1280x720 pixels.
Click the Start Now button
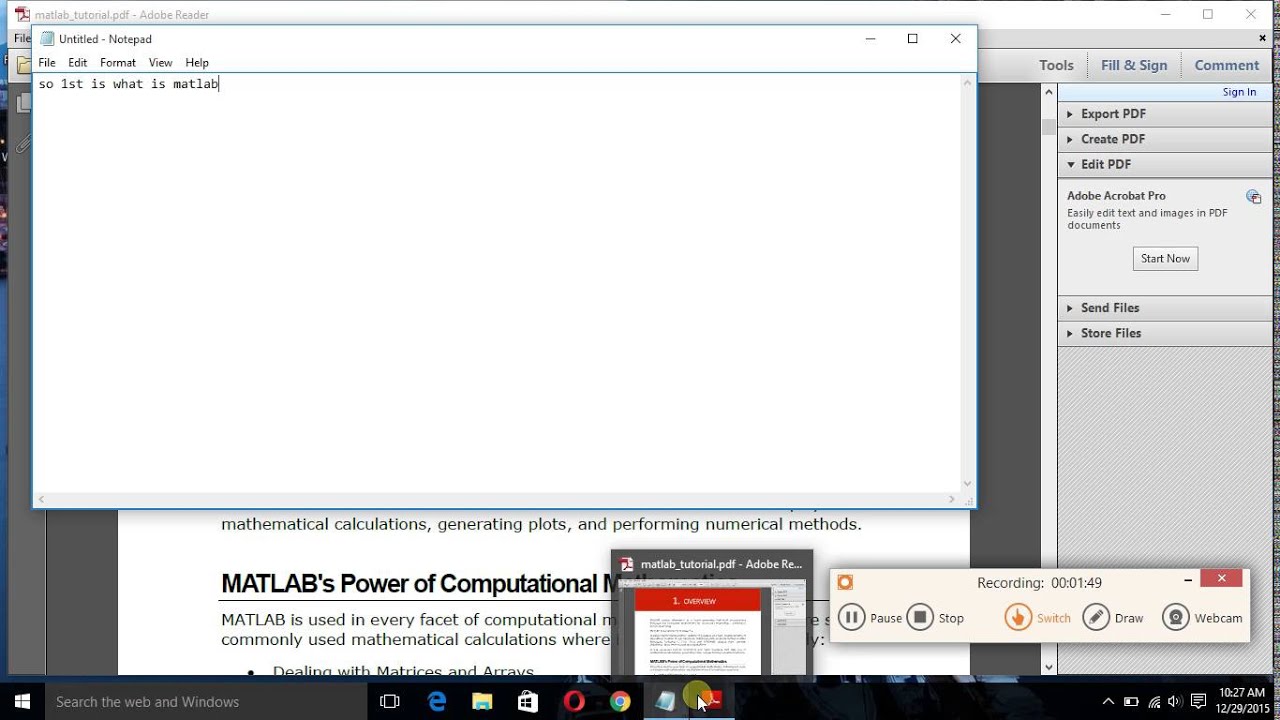click(1165, 258)
